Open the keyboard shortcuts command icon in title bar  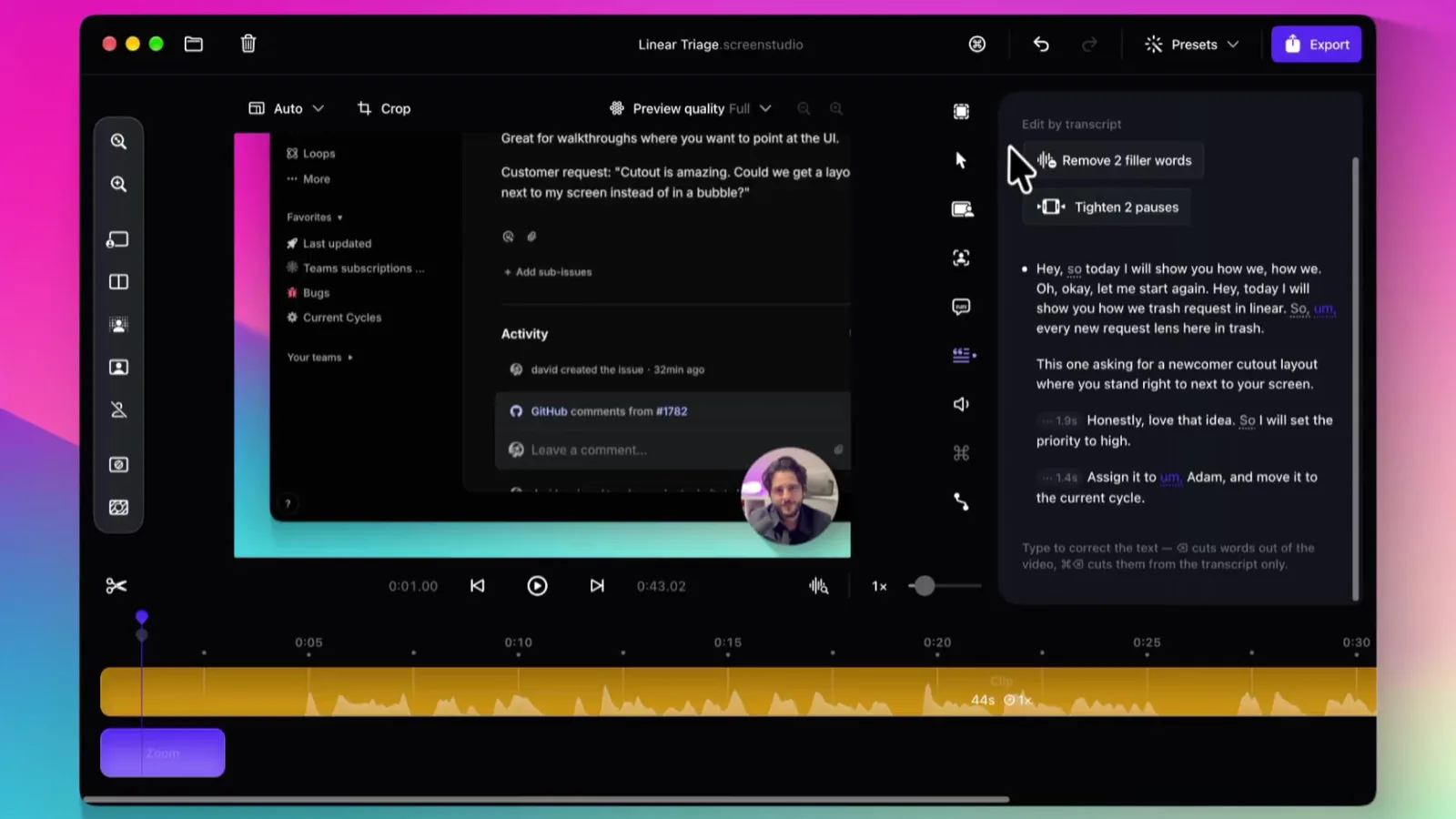977,44
